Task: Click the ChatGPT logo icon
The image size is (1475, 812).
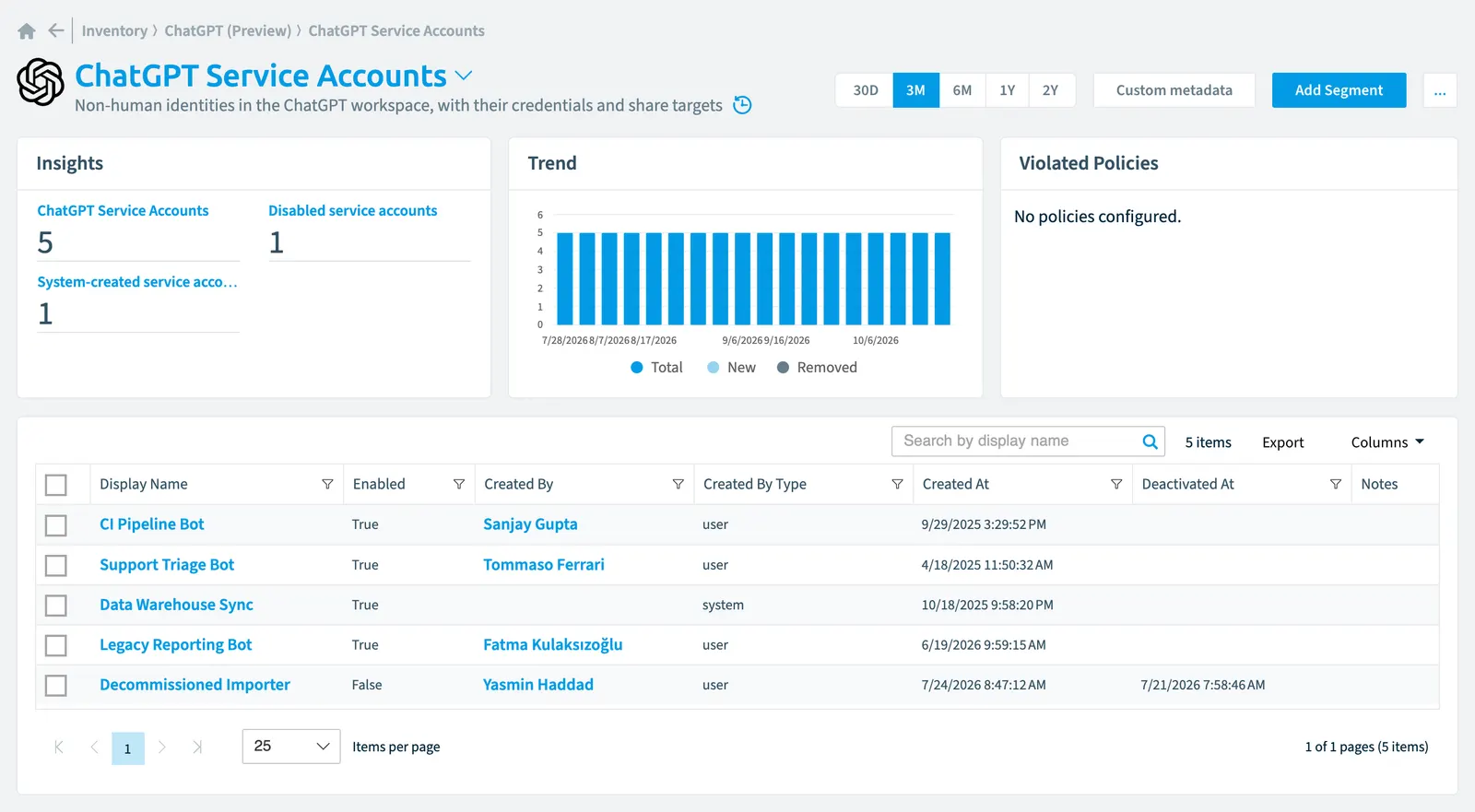Action: pyautogui.click(x=41, y=82)
